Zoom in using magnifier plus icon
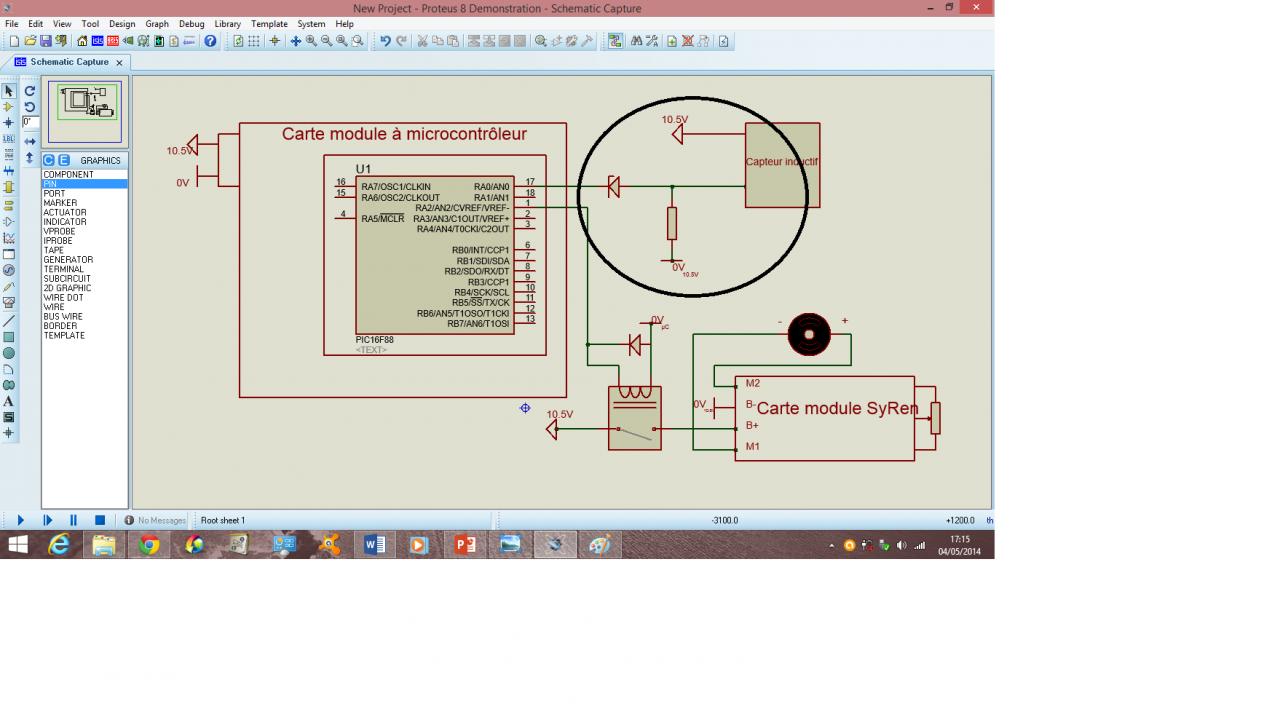 311,41
